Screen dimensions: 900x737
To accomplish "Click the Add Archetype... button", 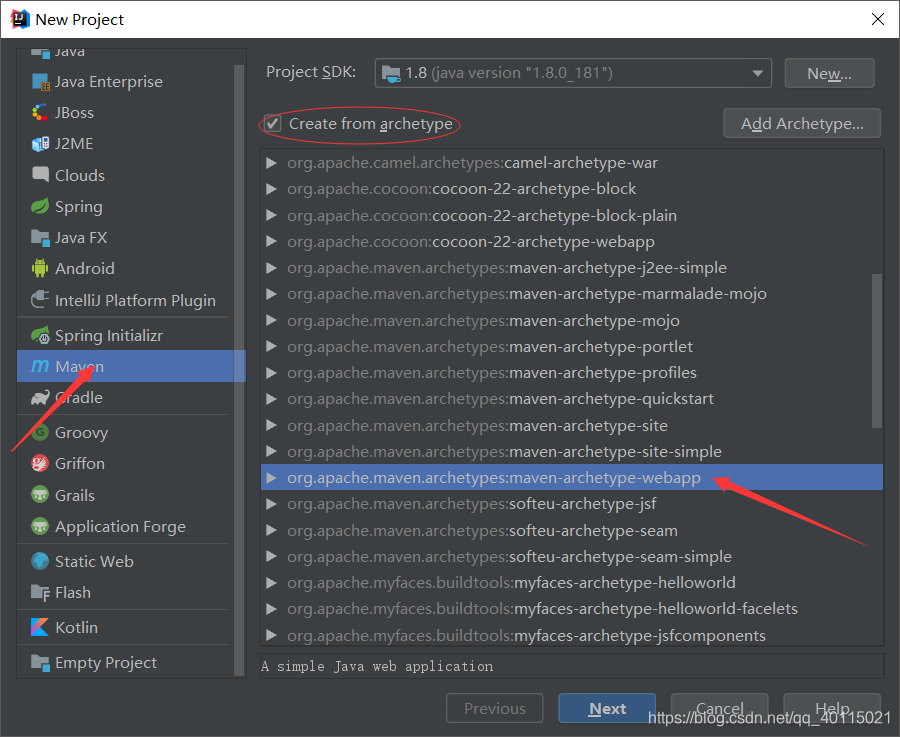I will point(802,123).
